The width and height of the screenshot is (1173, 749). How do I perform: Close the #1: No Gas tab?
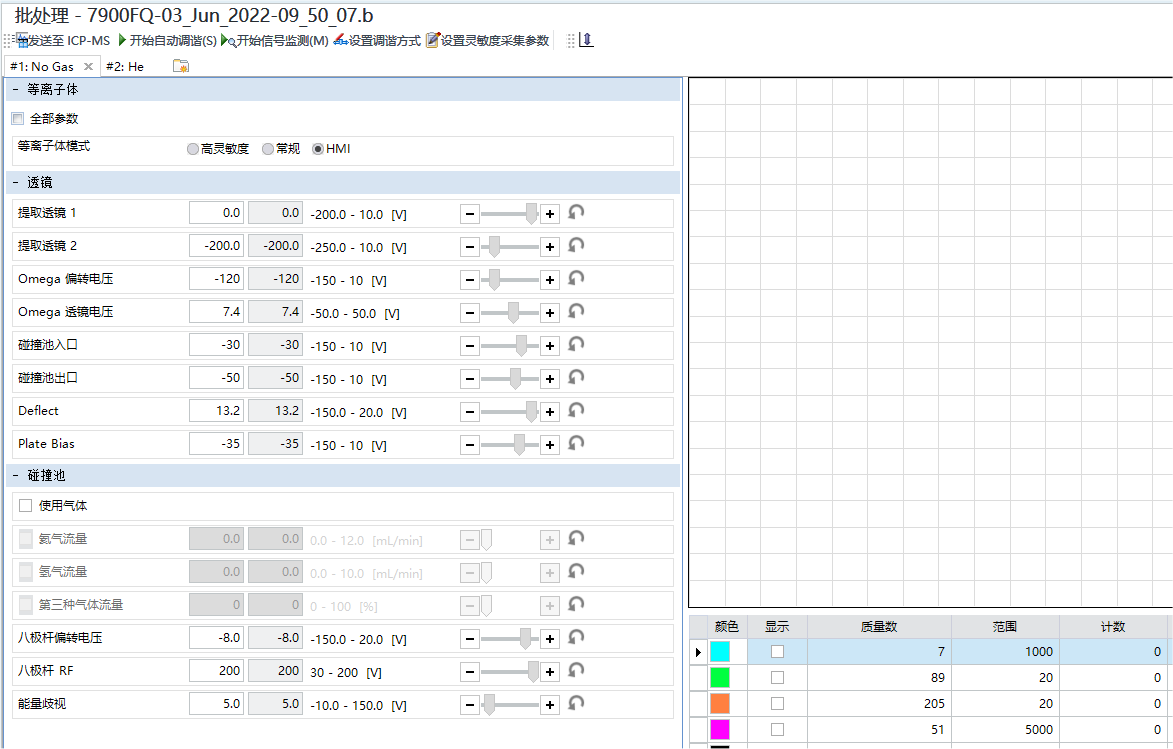pyautogui.click(x=88, y=67)
